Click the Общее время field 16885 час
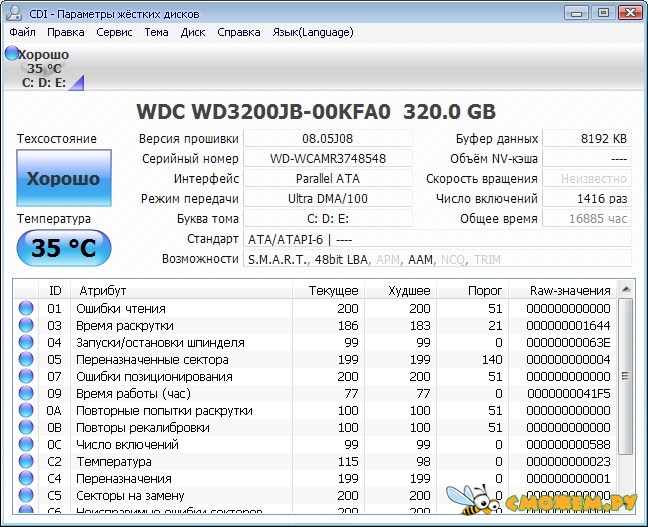The height and width of the screenshot is (527, 648). pos(587,219)
